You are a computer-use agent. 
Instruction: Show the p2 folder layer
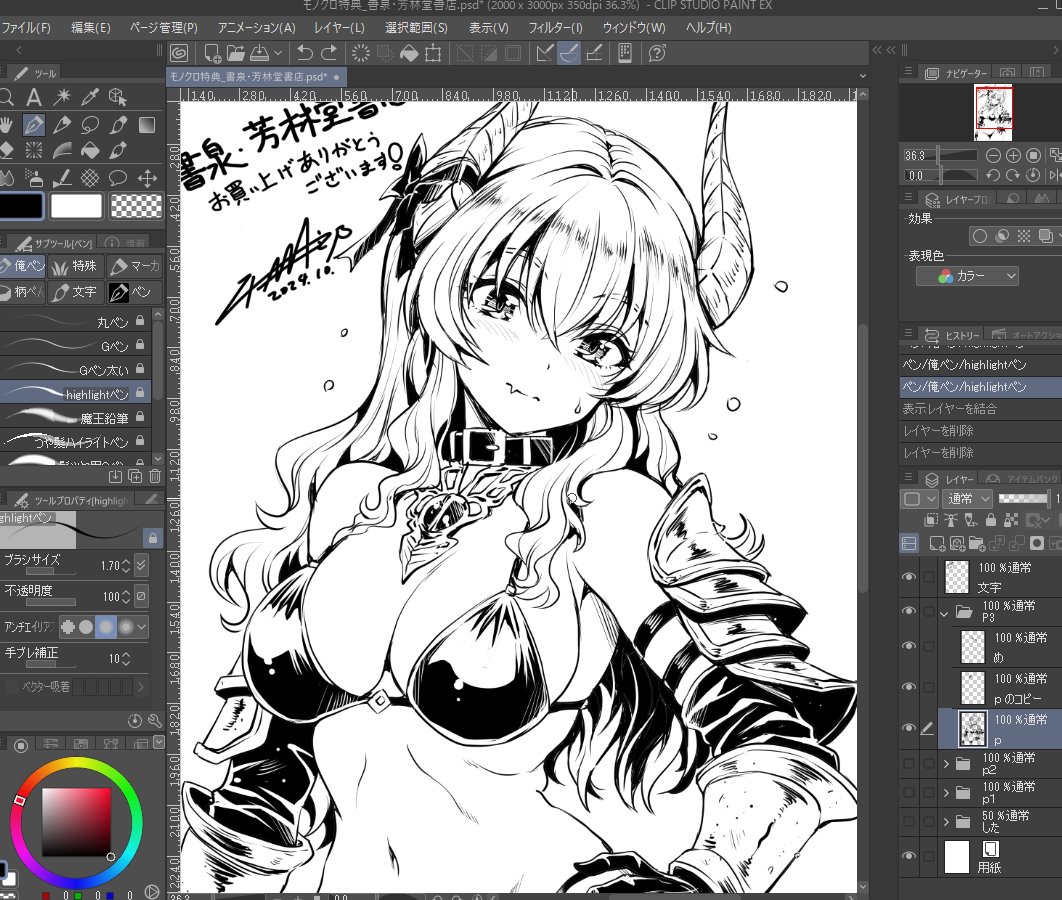tap(909, 763)
